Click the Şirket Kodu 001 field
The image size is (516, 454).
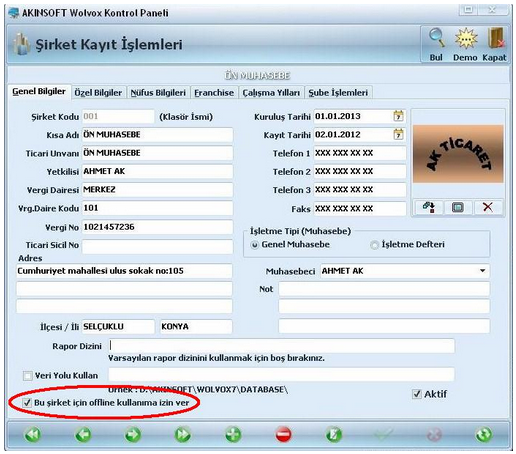118,116
